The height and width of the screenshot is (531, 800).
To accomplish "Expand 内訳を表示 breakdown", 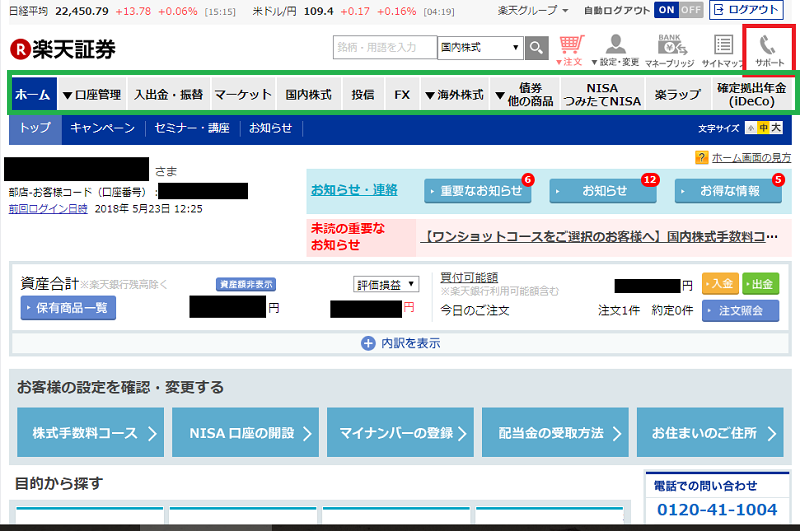I will pyautogui.click(x=401, y=343).
